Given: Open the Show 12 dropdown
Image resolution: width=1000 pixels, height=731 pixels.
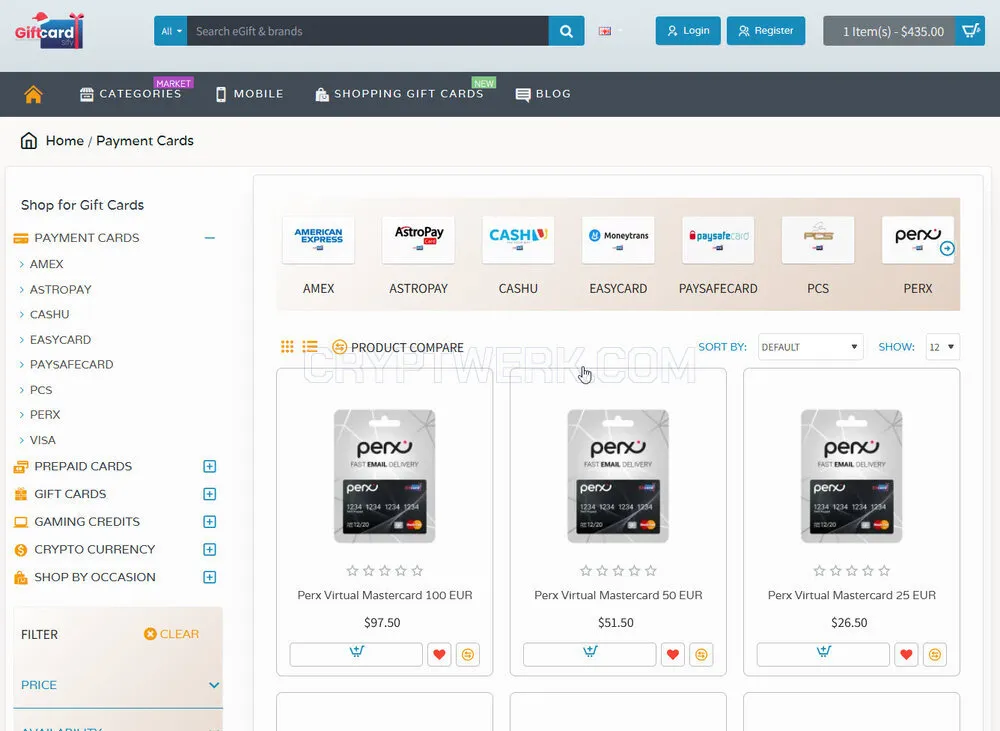Looking at the screenshot, I should pyautogui.click(x=943, y=347).
